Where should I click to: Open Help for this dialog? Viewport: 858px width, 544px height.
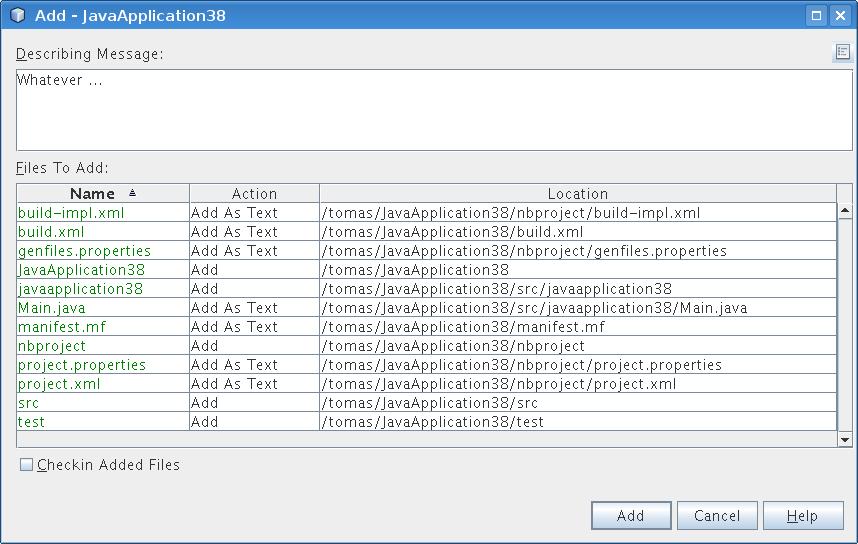[x=802, y=516]
